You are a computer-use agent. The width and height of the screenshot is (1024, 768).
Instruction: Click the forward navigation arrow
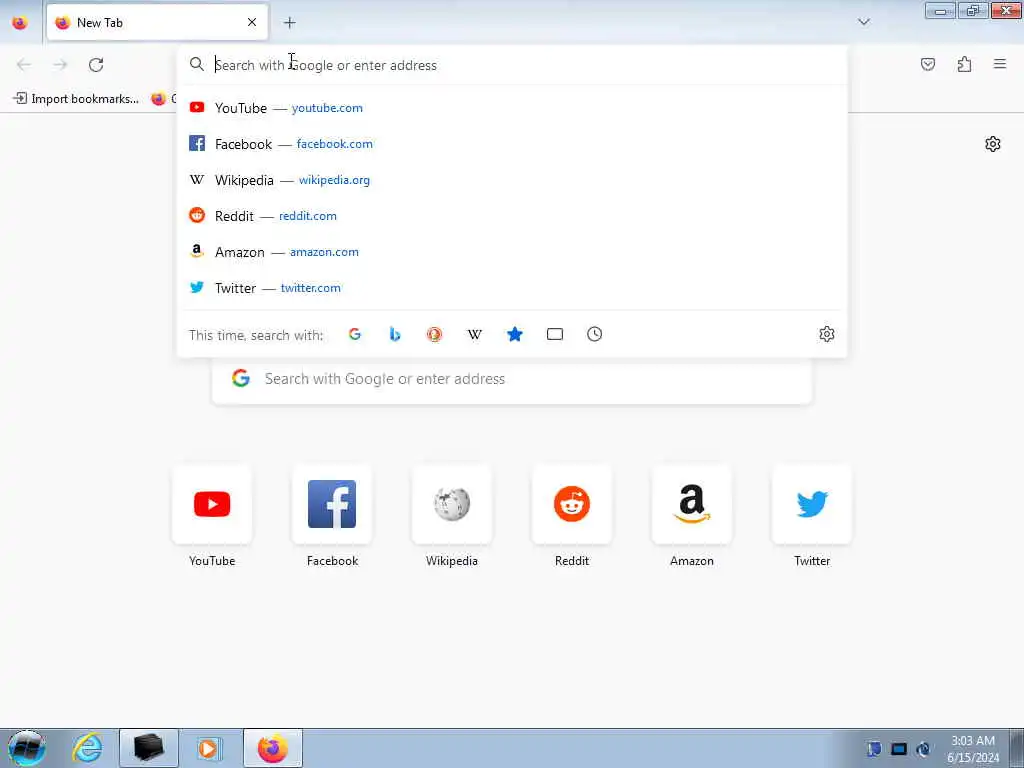coord(60,64)
